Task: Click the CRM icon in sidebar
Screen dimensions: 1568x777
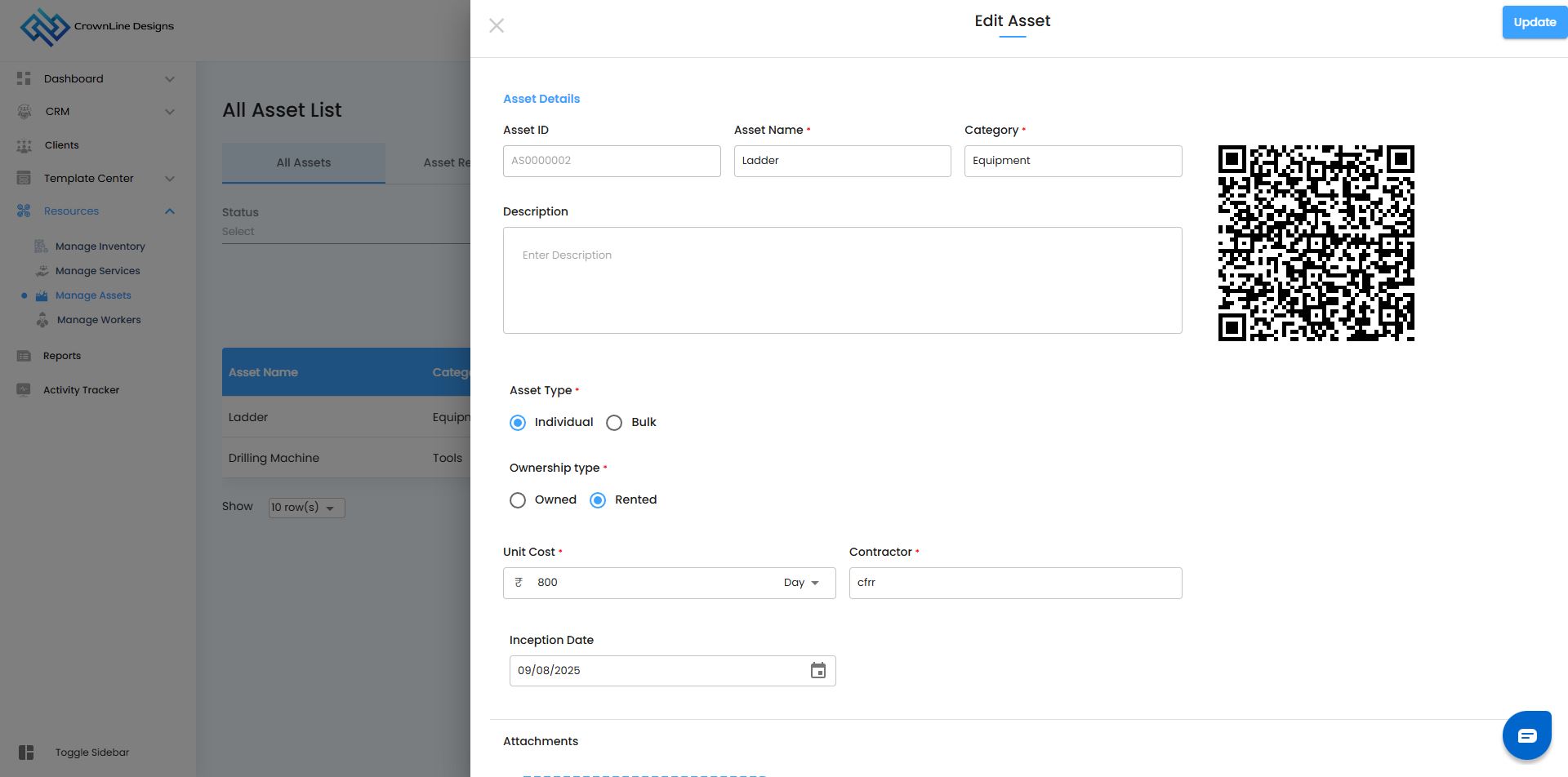Action: coord(24,112)
